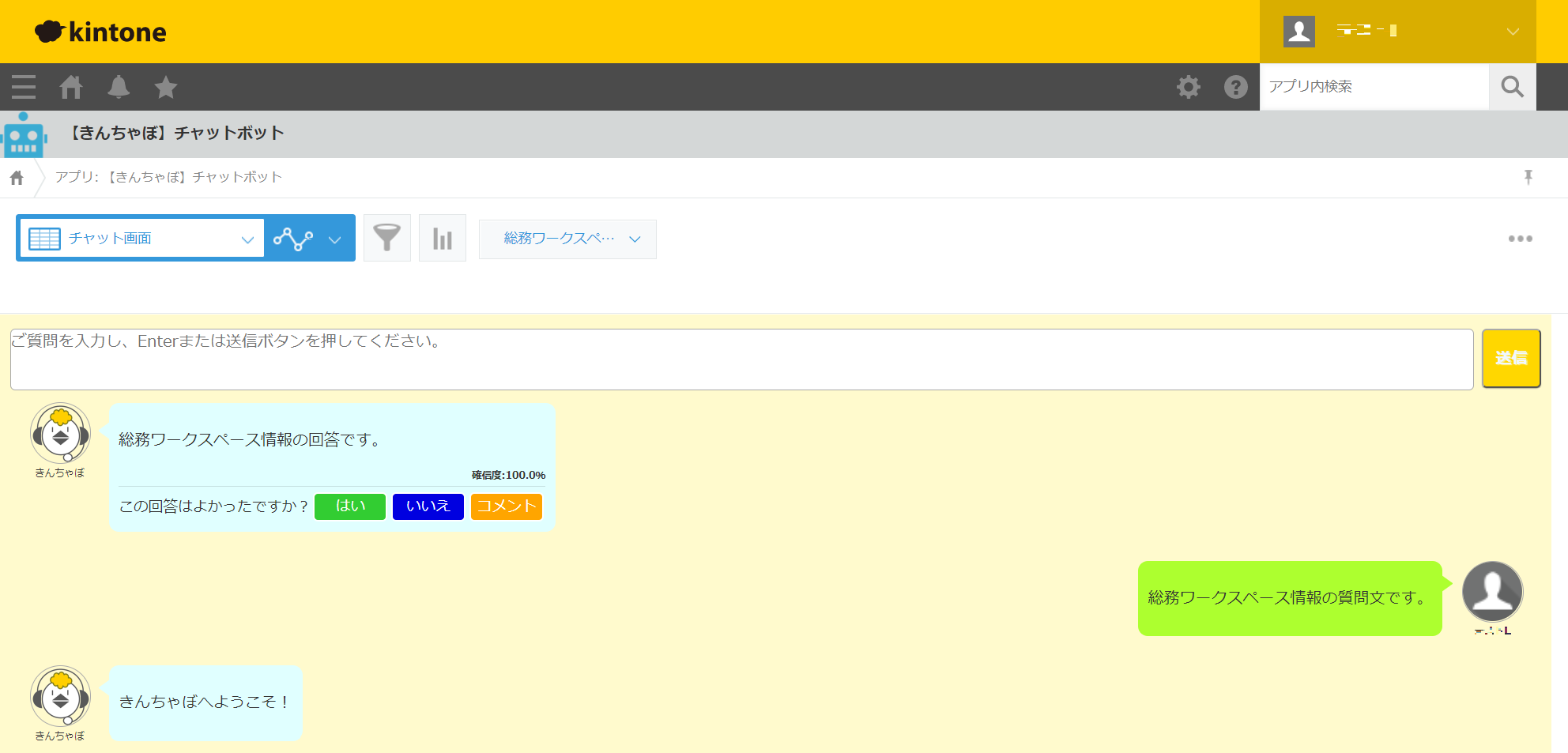This screenshot has width=1568, height=753.
Task: Open the 総務ワークスペ… dropdown
Action: coord(567,239)
